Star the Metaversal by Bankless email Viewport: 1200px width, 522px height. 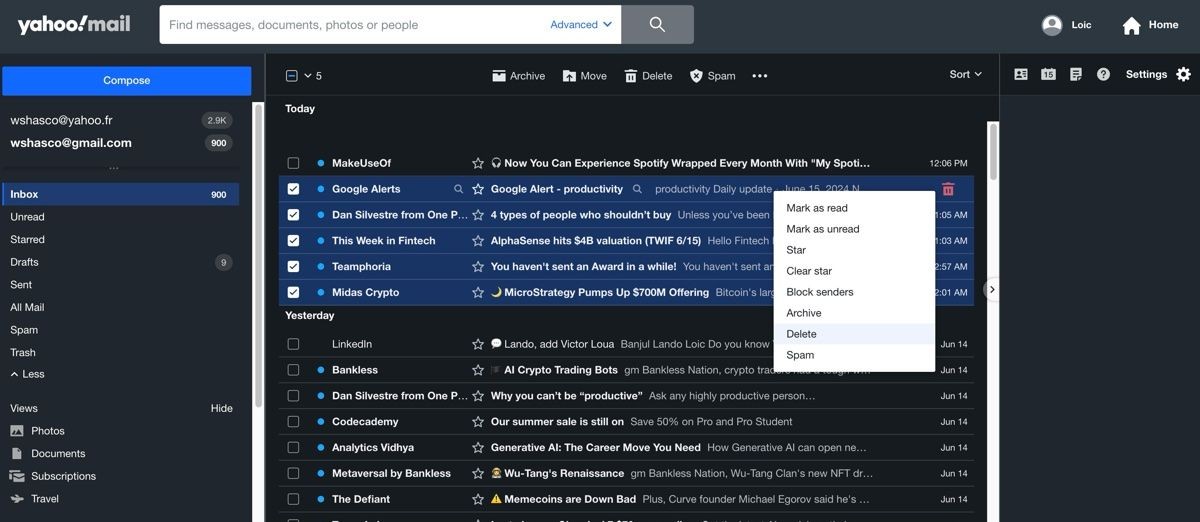tap(478, 474)
